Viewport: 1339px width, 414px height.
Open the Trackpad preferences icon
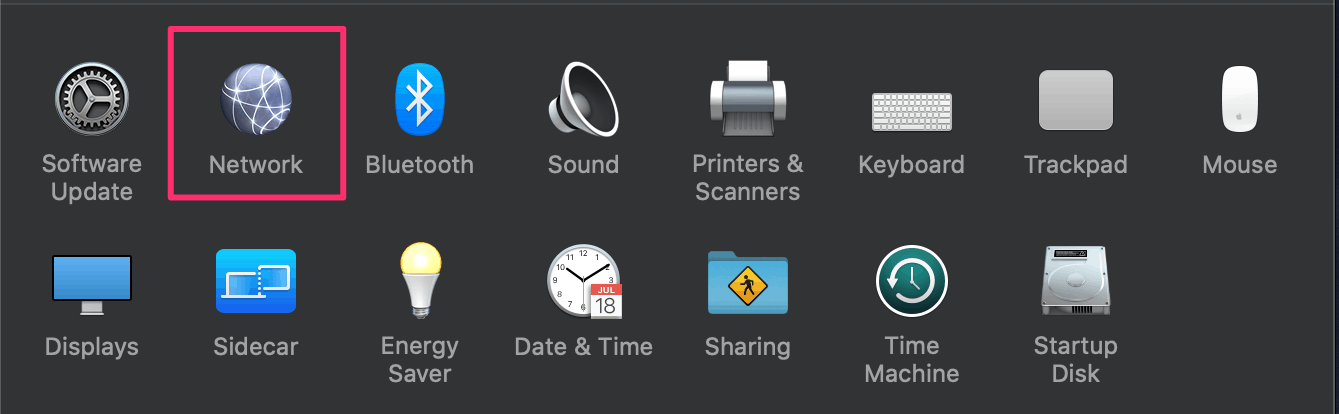(x=1075, y=100)
